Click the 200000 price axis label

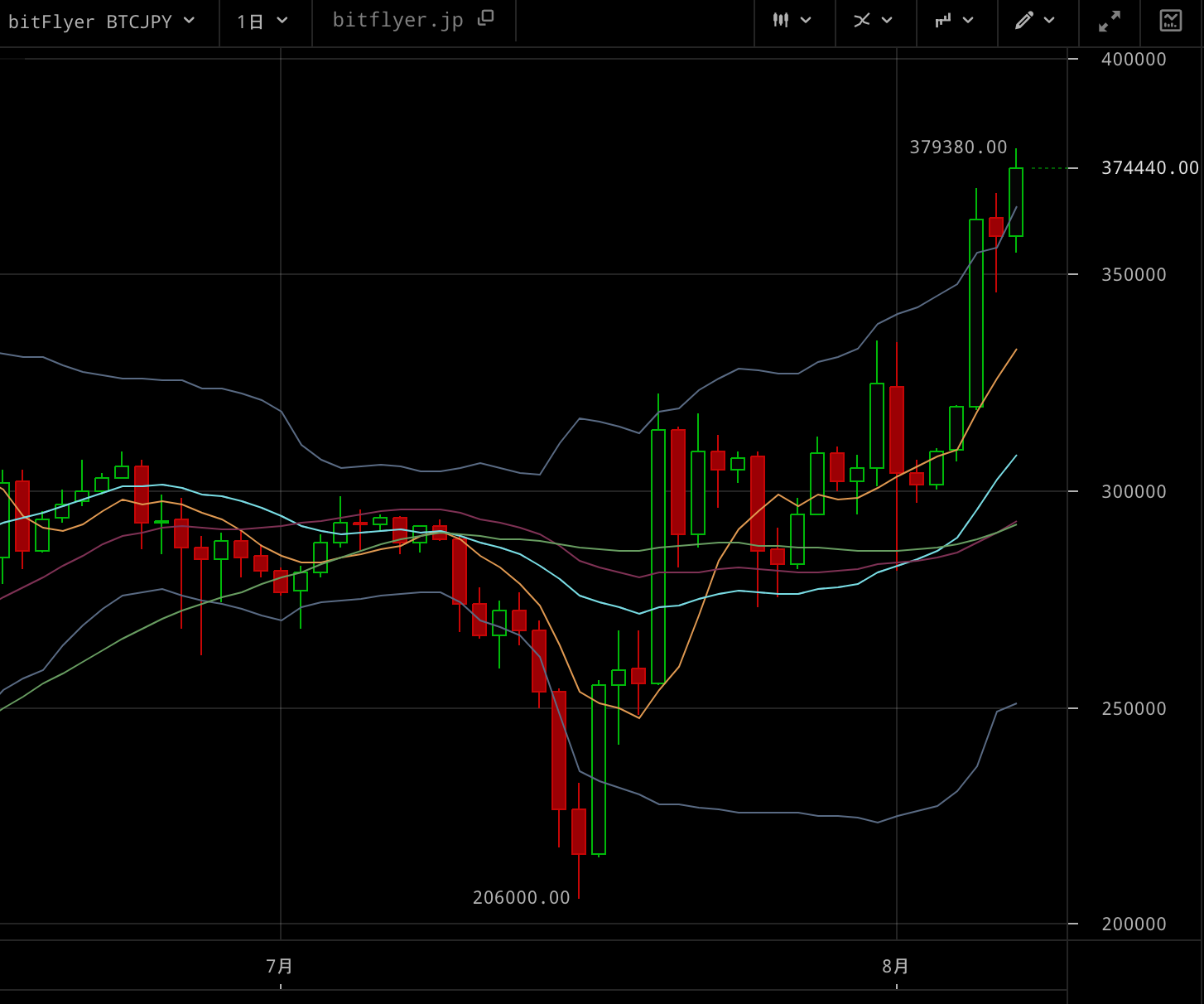click(1134, 924)
